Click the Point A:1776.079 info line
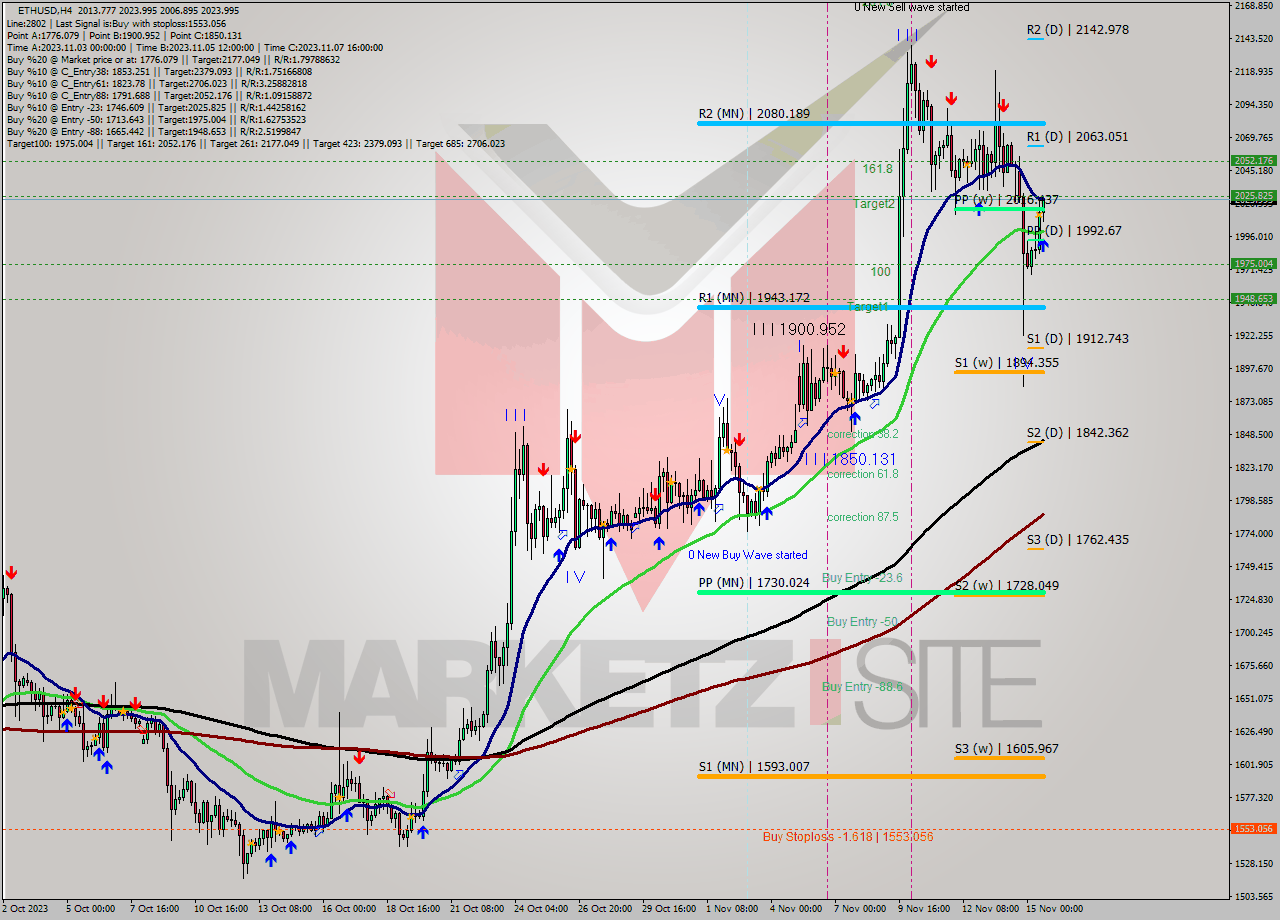 coord(123,35)
